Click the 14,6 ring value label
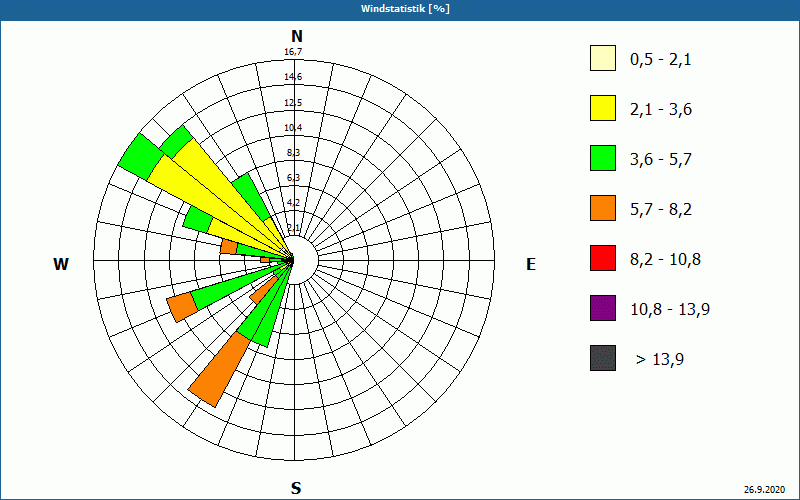Viewport: 800px width, 500px height. pyautogui.click(x=293, y=77)
